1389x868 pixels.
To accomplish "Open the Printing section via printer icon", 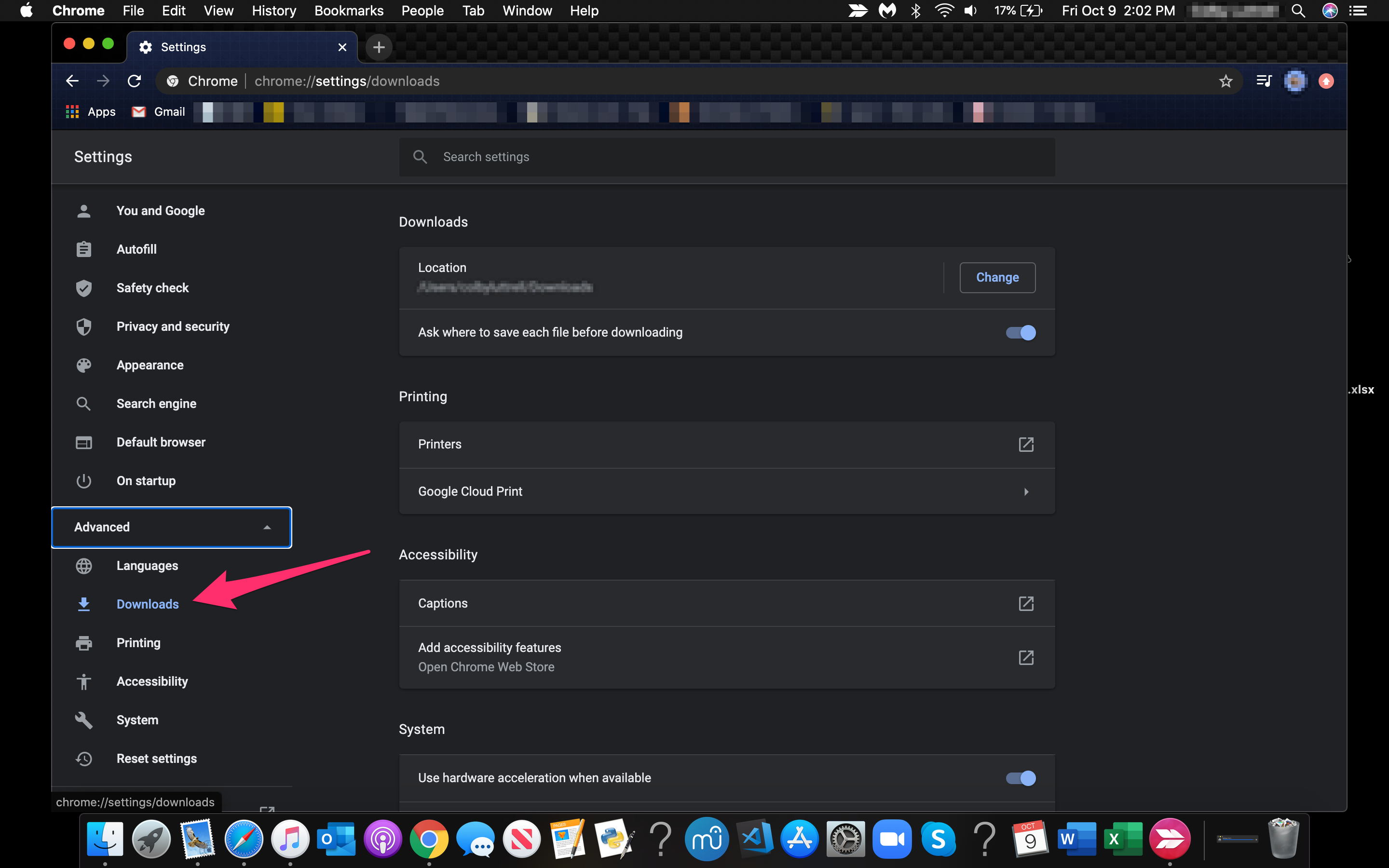I will point(84,642).
